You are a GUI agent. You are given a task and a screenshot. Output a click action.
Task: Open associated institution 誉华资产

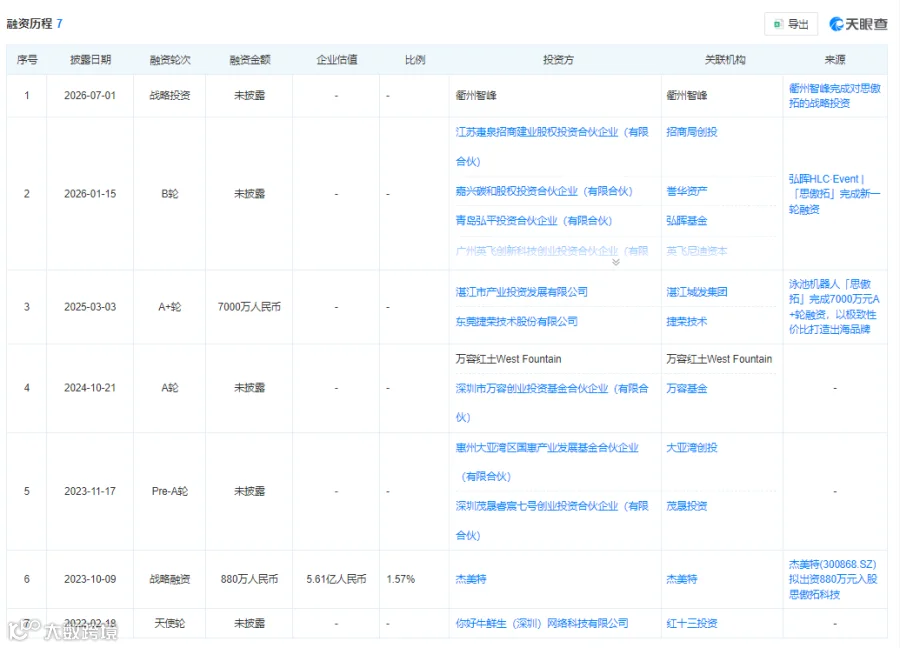coord(686,191)
